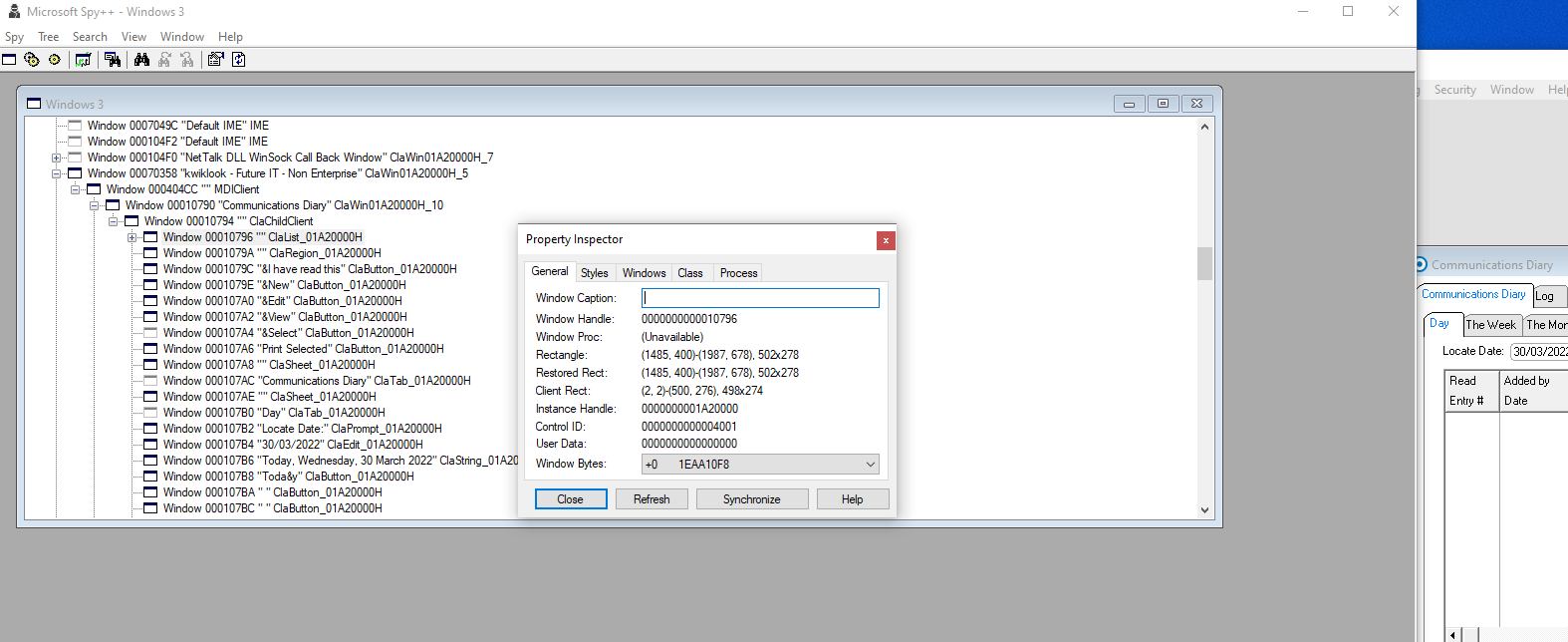Open the Search menu

point(90,37)
